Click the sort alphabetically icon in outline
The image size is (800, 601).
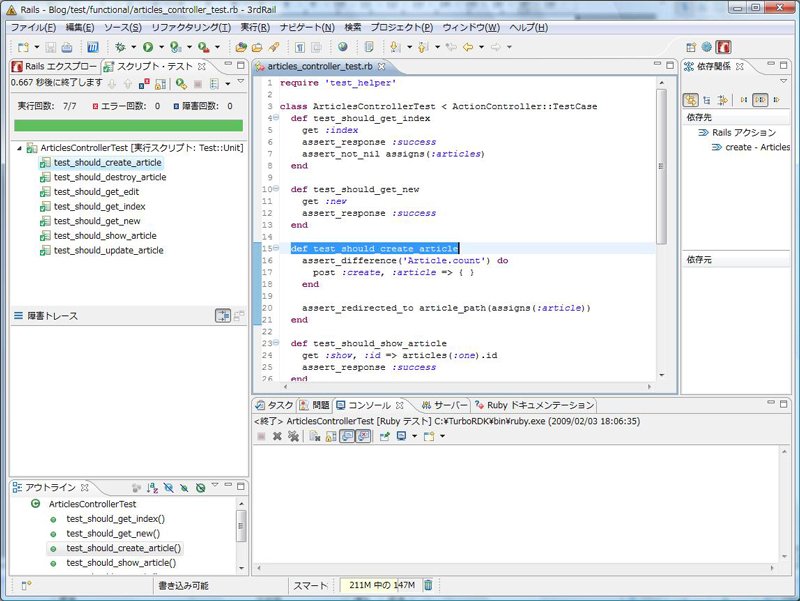pos(152,488)
